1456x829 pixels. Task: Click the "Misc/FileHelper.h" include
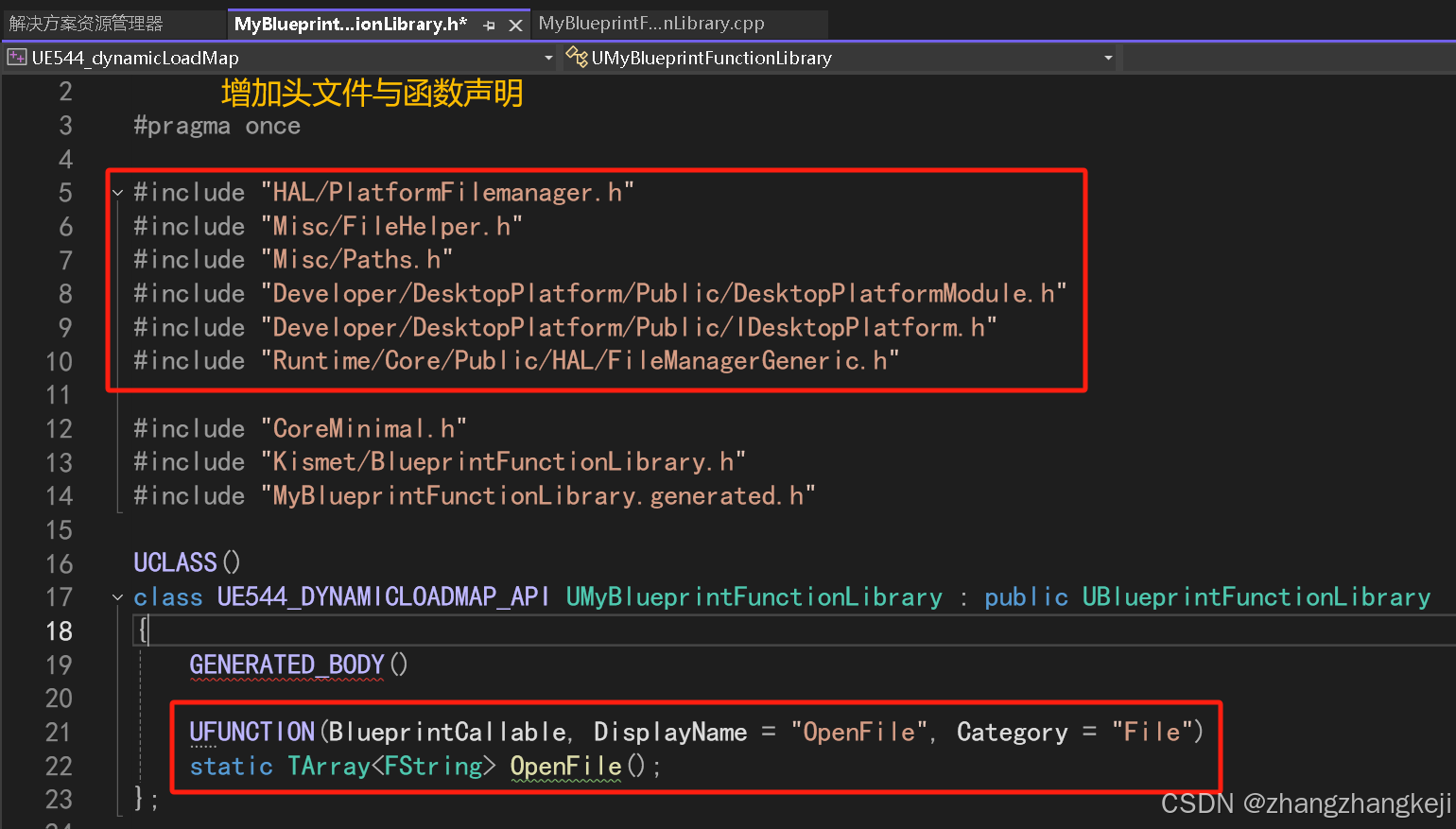tap(391, 227)
